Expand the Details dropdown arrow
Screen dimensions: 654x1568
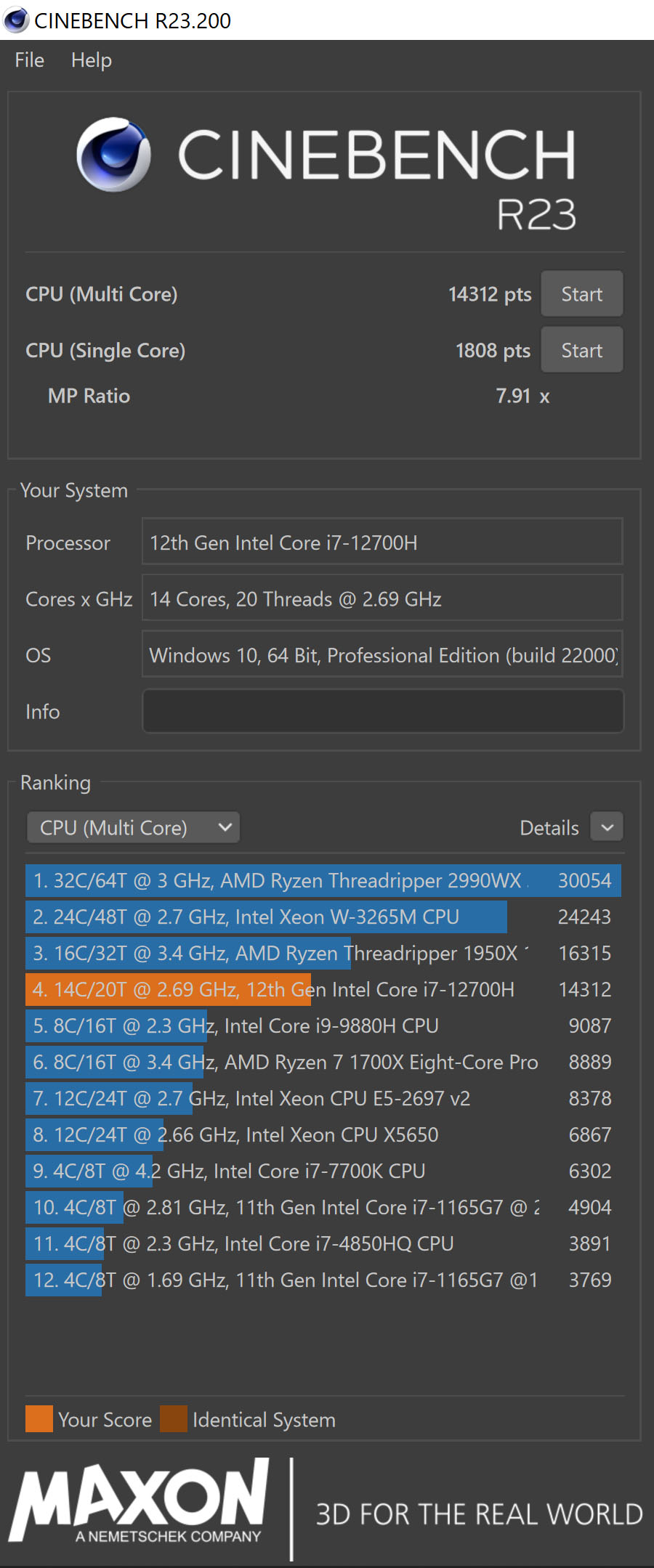coord(607,828)
